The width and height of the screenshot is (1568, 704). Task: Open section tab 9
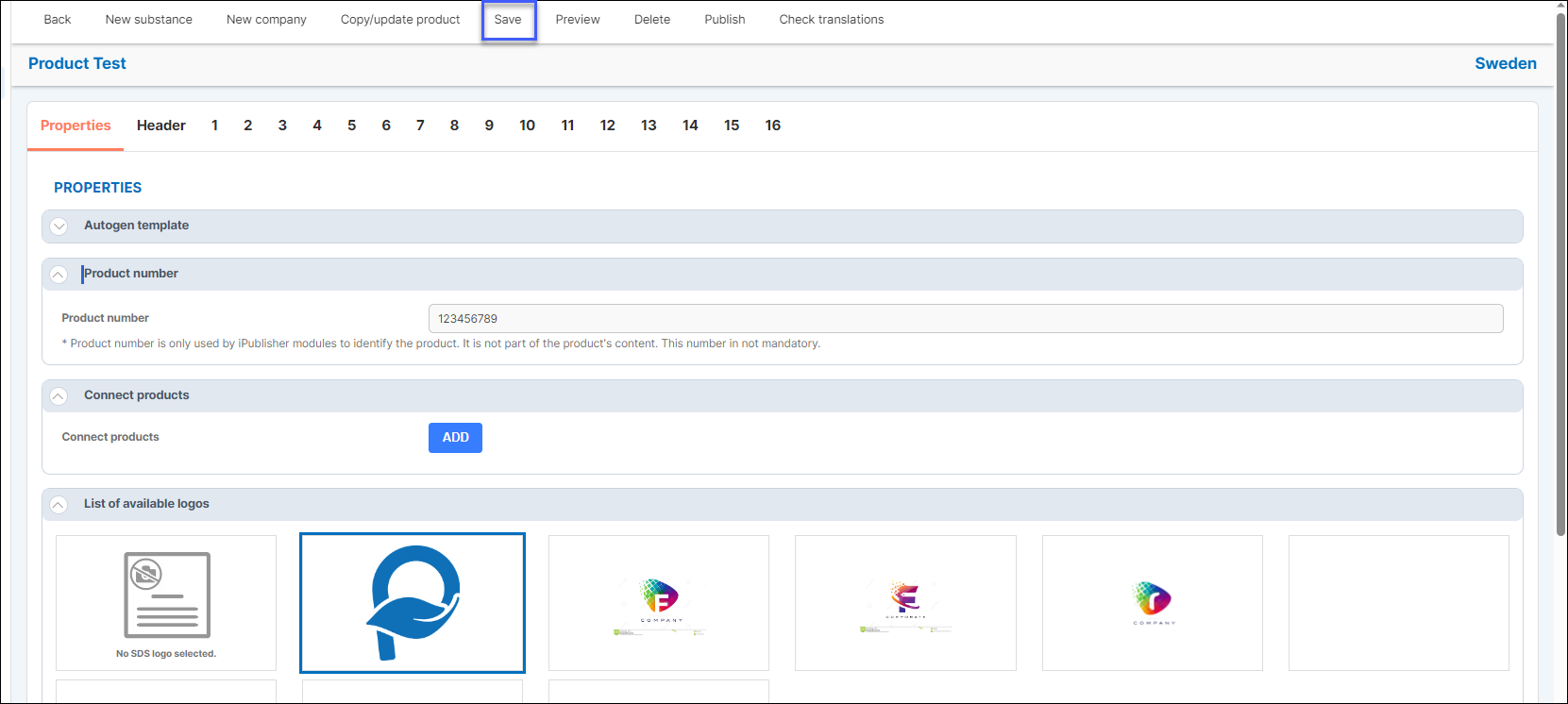coord(489,126)
